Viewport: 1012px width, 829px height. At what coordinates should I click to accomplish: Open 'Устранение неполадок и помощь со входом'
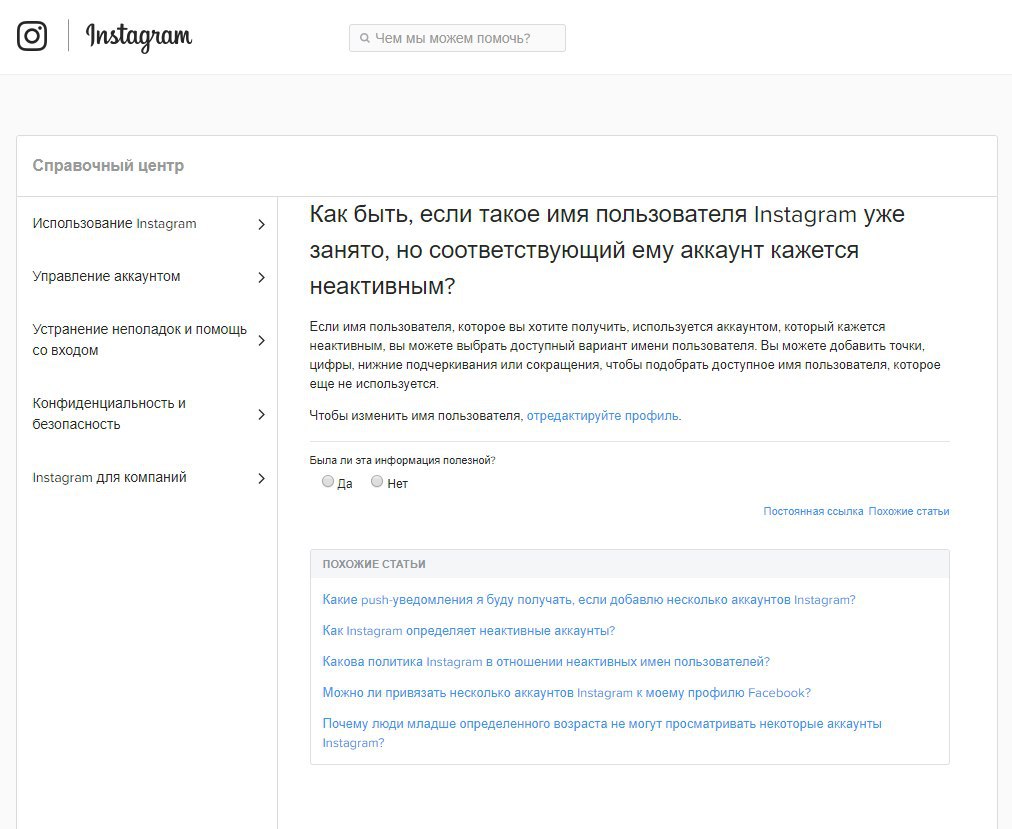click(x=139, y=340)
